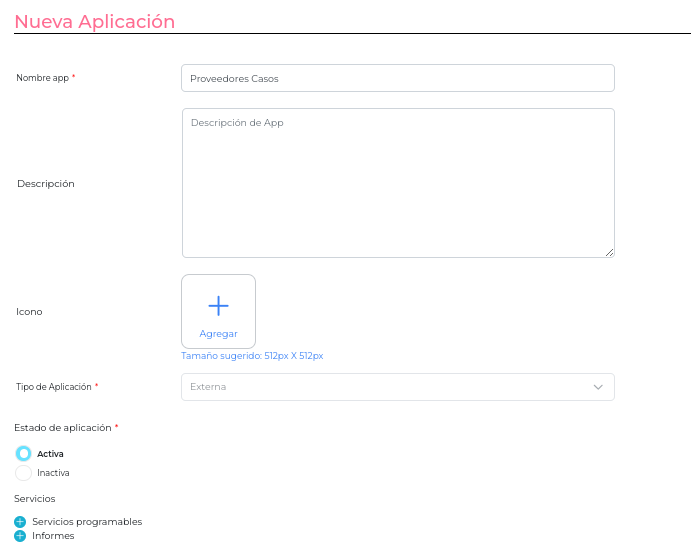This screenshot has width=691, height=558.
Task: Click the Estado de aplicación label
Action: coord(62,428)
